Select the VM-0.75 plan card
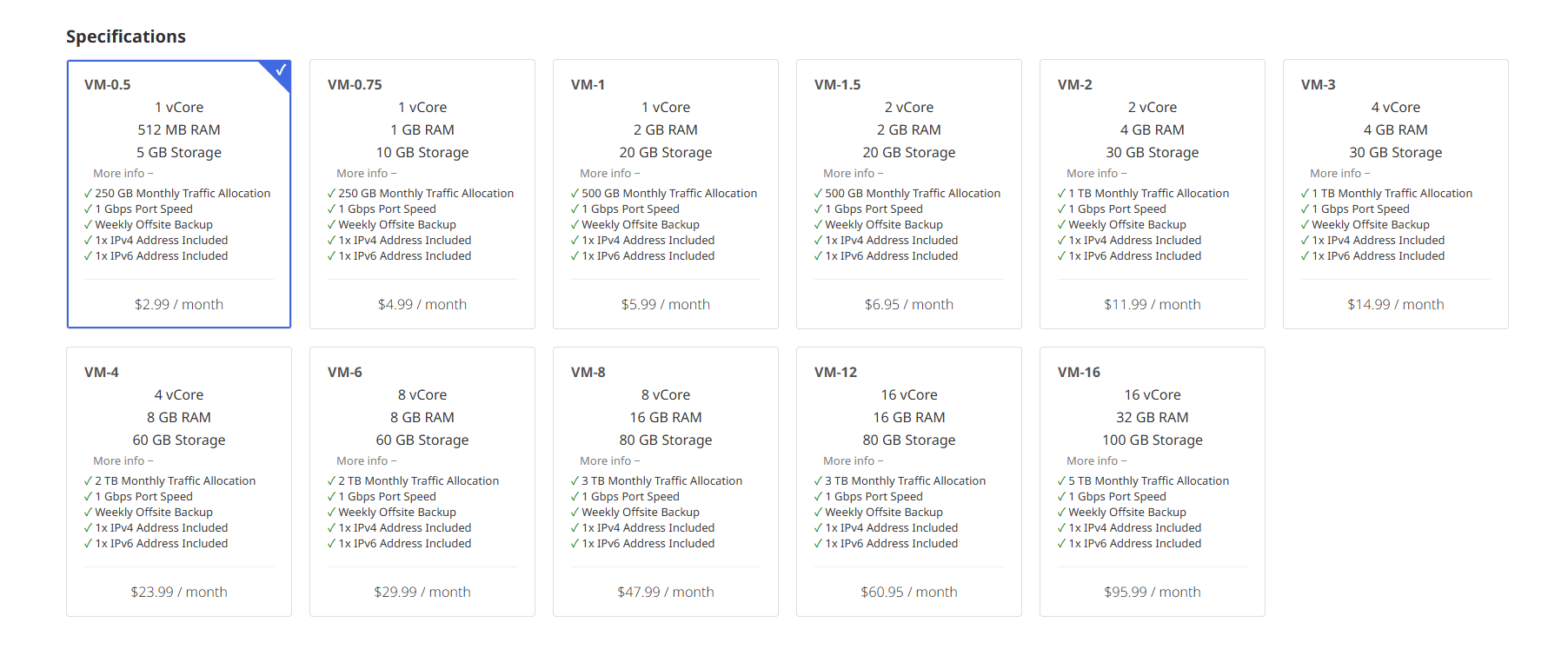The height and width of the screenshot is (662, 1568). coord(422,194)
